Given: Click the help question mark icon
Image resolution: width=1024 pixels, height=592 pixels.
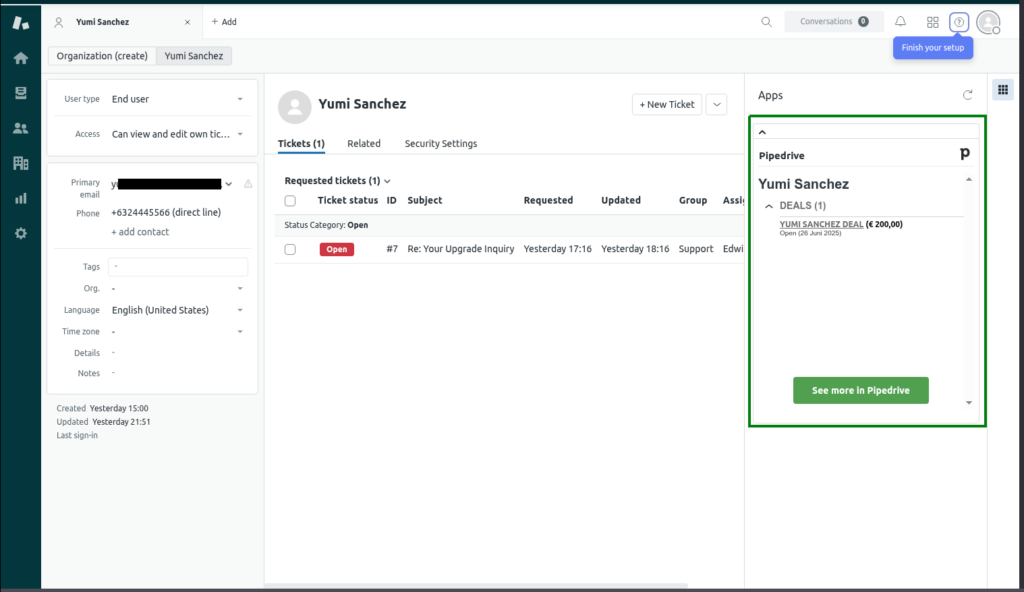Looking at the screenshot, I should point(959,22).
